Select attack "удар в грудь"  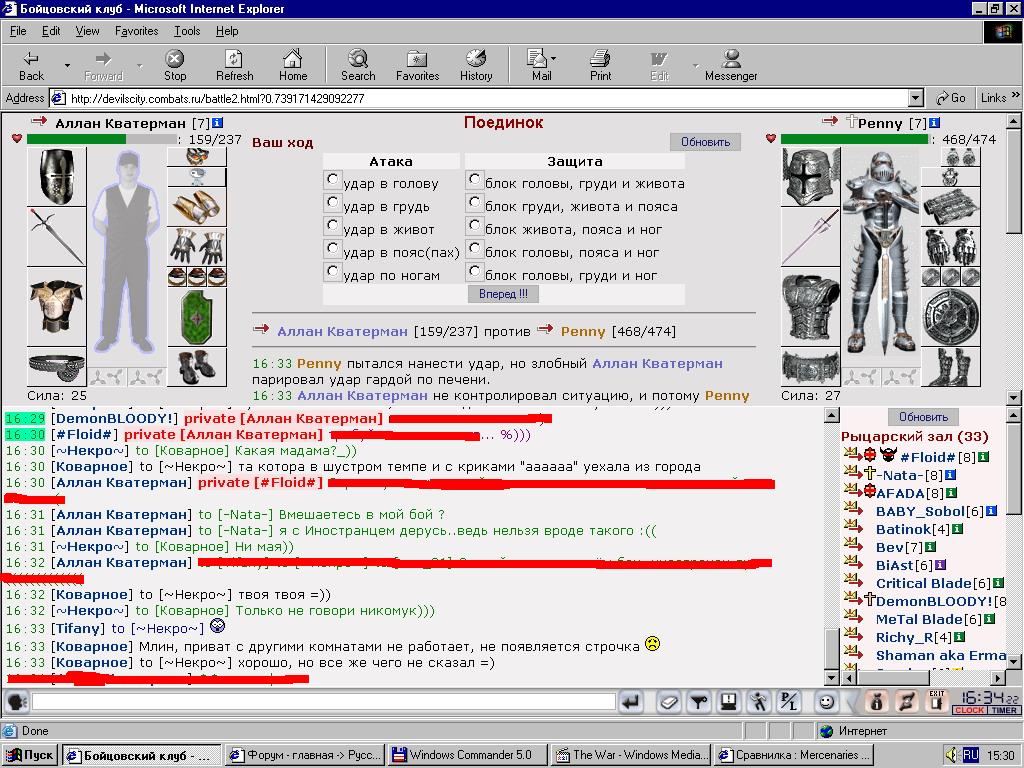[x=332, y=202]
